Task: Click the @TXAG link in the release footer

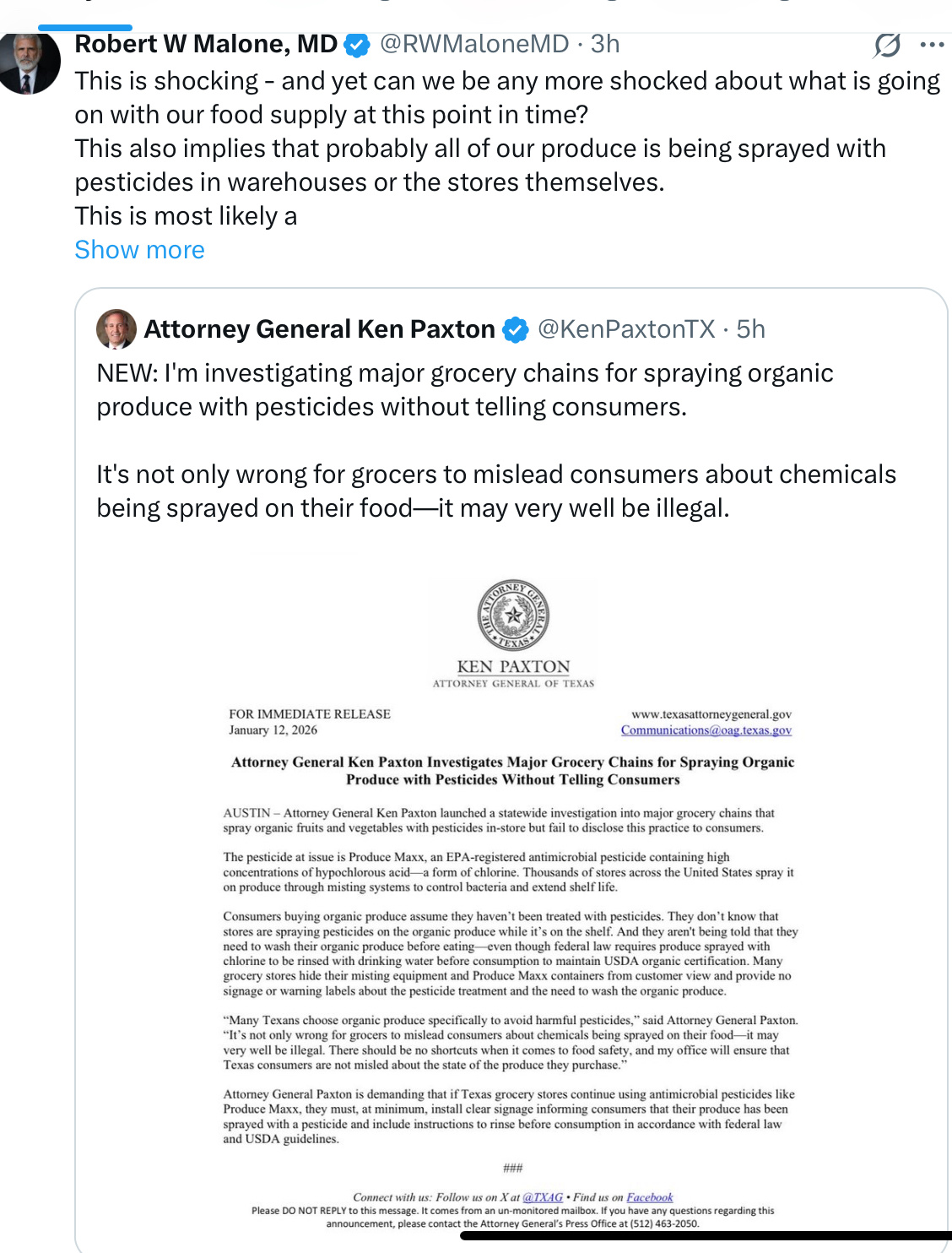Action: 543,1197
